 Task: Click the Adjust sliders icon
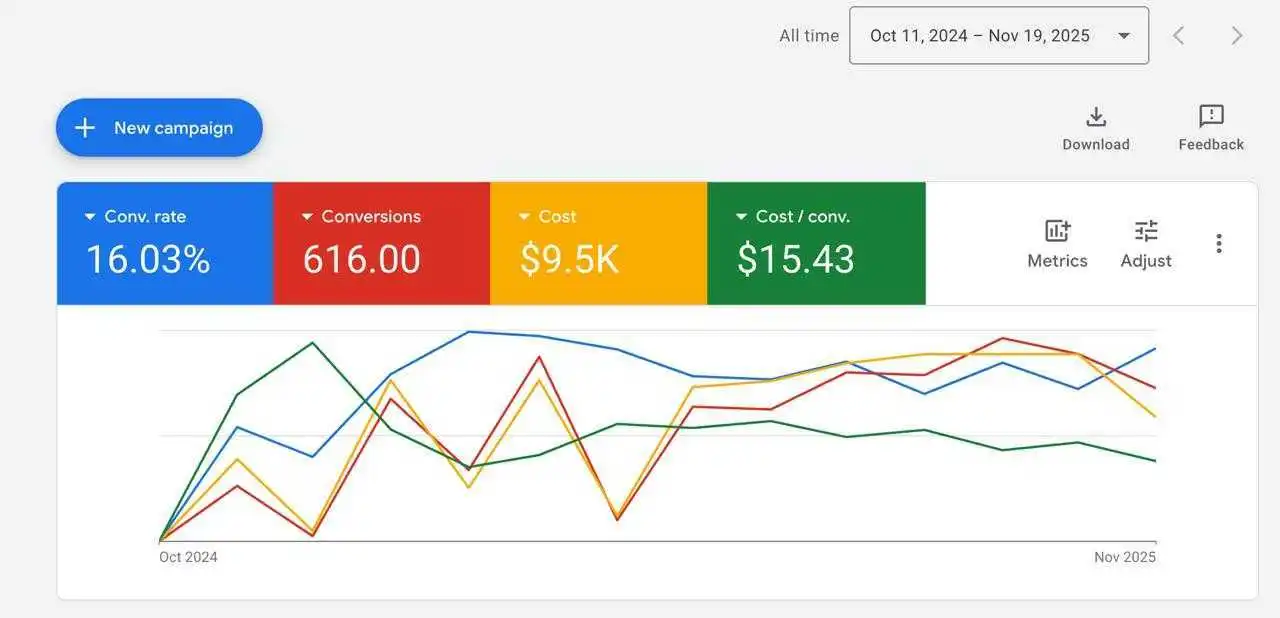[x=1146, y=231]
